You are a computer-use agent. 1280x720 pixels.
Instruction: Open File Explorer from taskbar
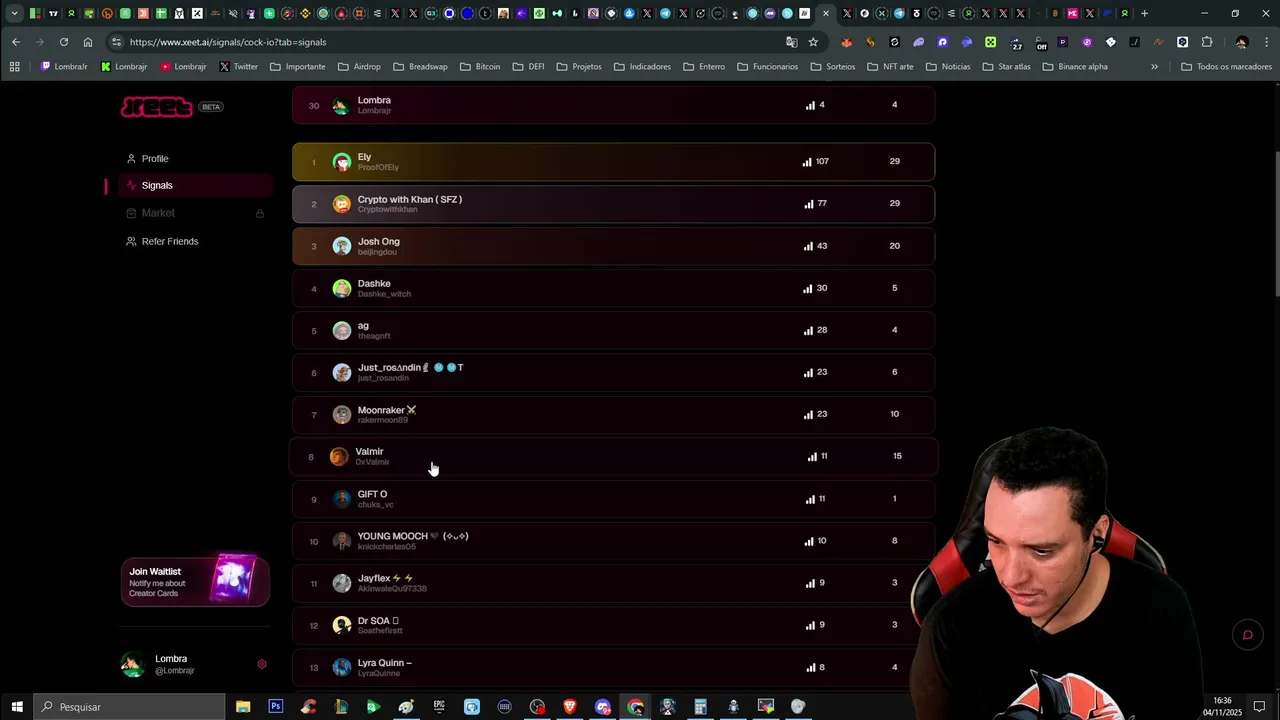pos(243,707)
